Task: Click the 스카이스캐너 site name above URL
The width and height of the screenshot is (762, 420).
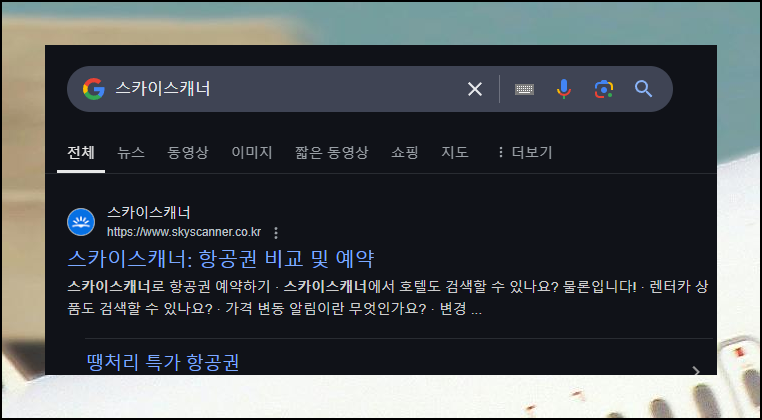Action: point(149,212)
